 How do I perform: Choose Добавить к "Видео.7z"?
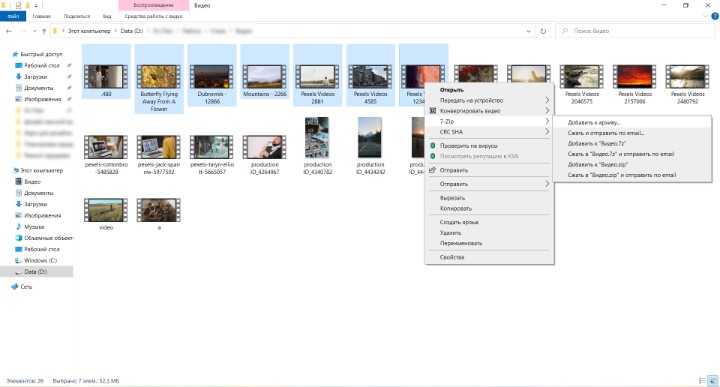[633, 144]
